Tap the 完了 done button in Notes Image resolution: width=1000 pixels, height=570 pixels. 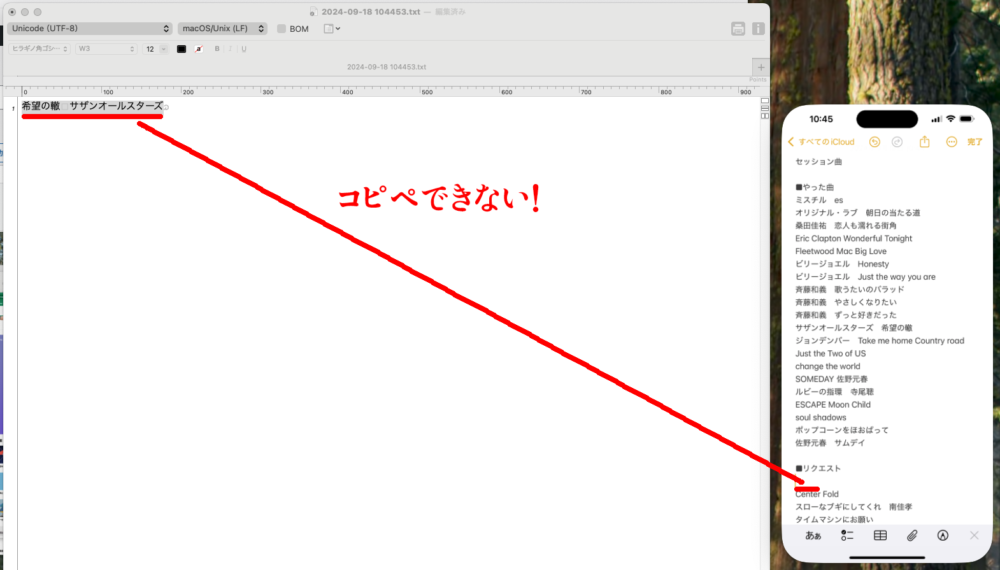click(x=975, y=142)
